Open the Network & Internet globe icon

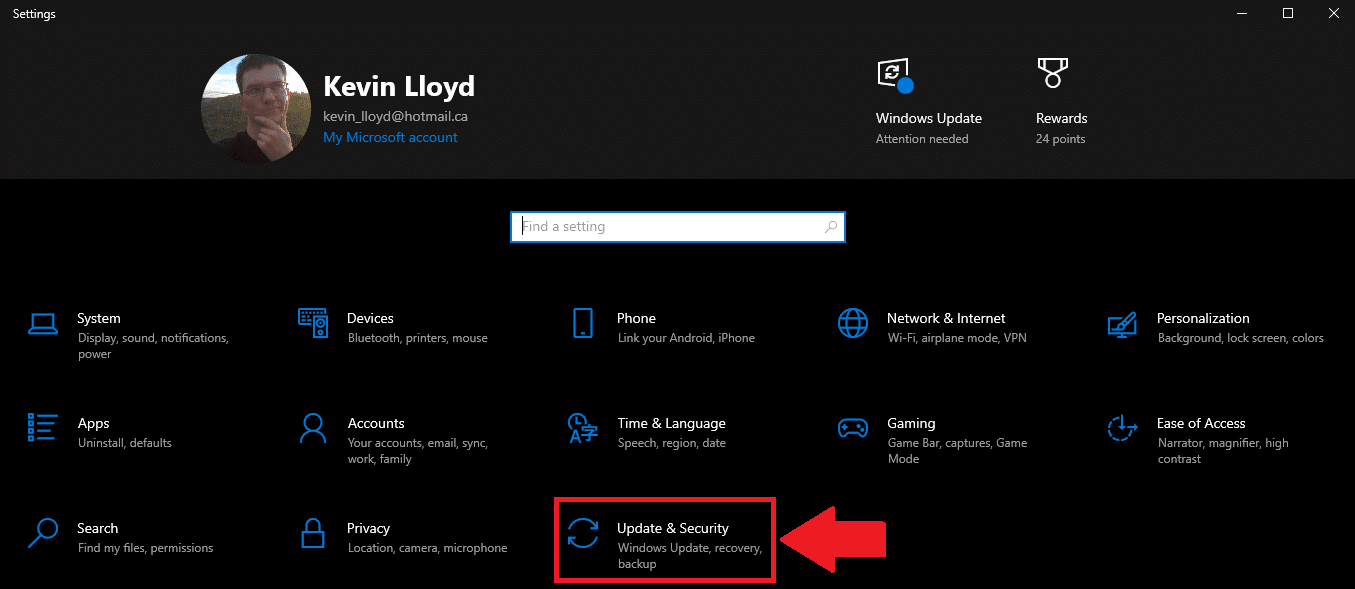(853, 323)
